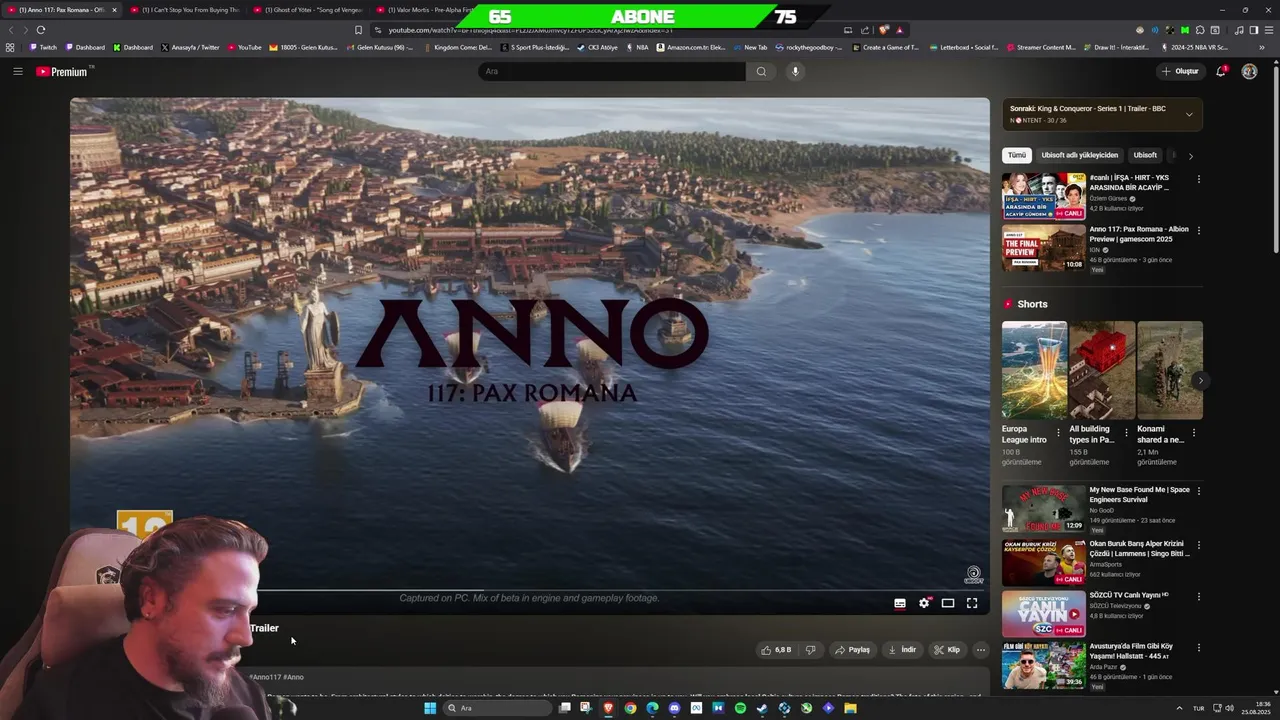This screenshot has width=1280, height=720.
Task: Open 'Okan Buruk Barış Alper Krizini' video title
Action: (1139, 549)
